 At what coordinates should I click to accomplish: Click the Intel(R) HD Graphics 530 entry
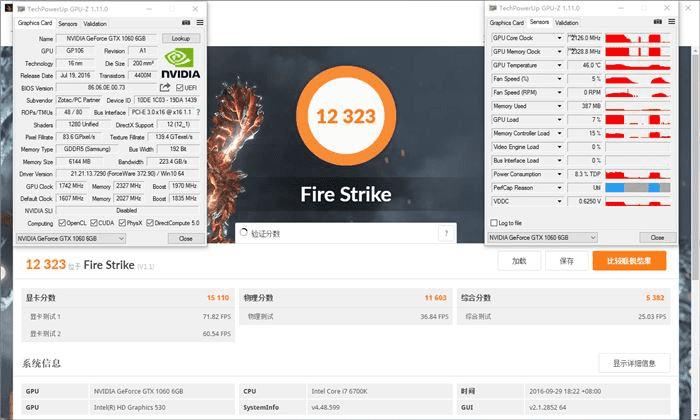tap(129, 407)
